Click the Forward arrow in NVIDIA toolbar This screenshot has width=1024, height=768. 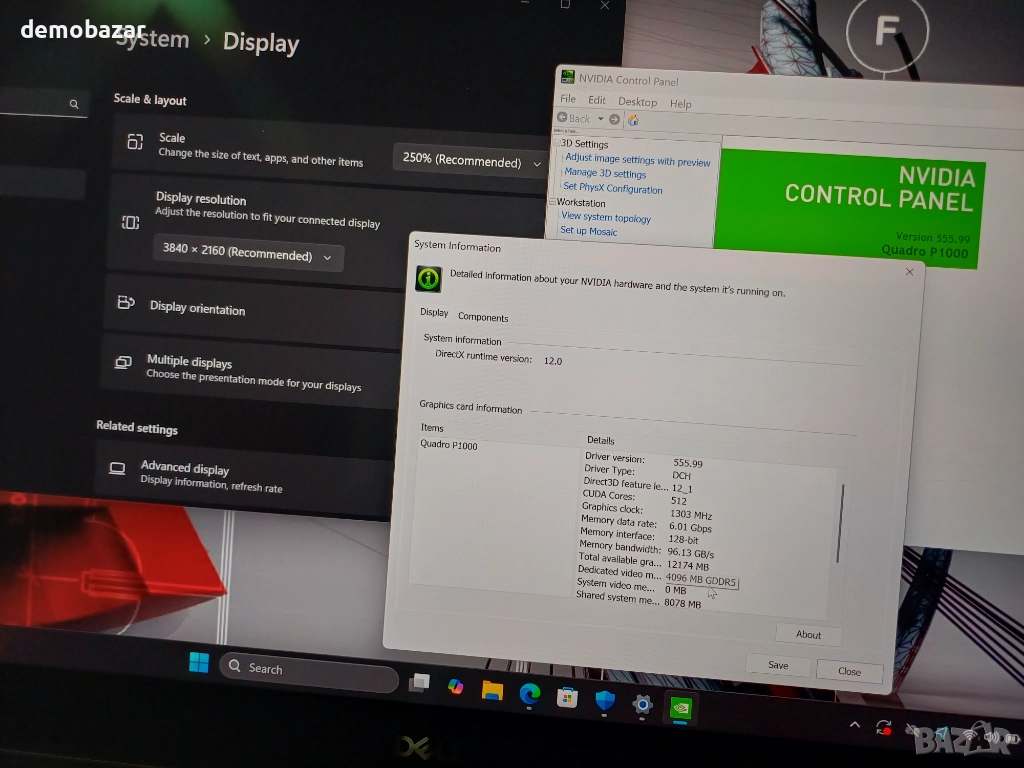(x=614, y=119)
